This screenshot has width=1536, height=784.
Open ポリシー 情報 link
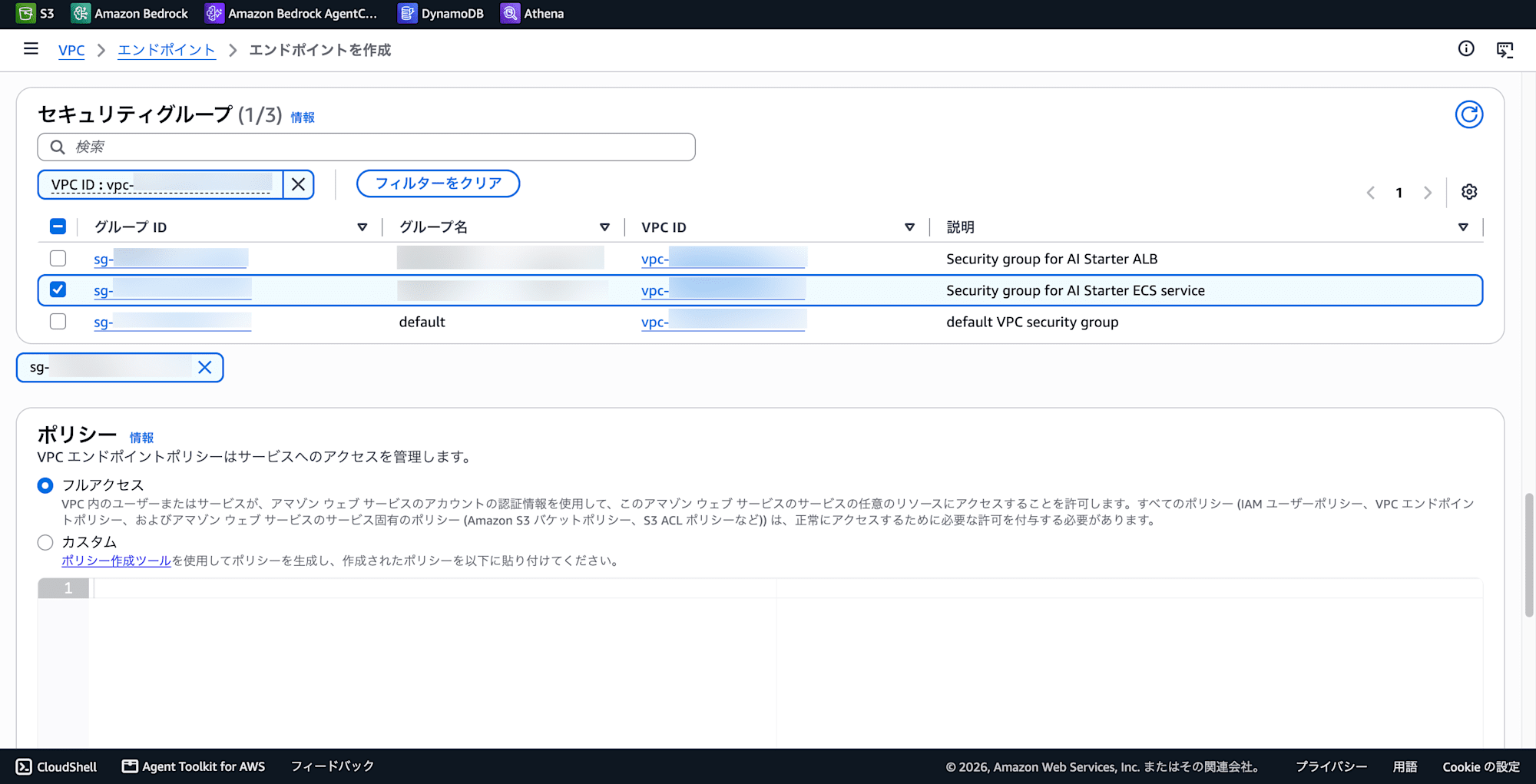(x=141, y=438)
